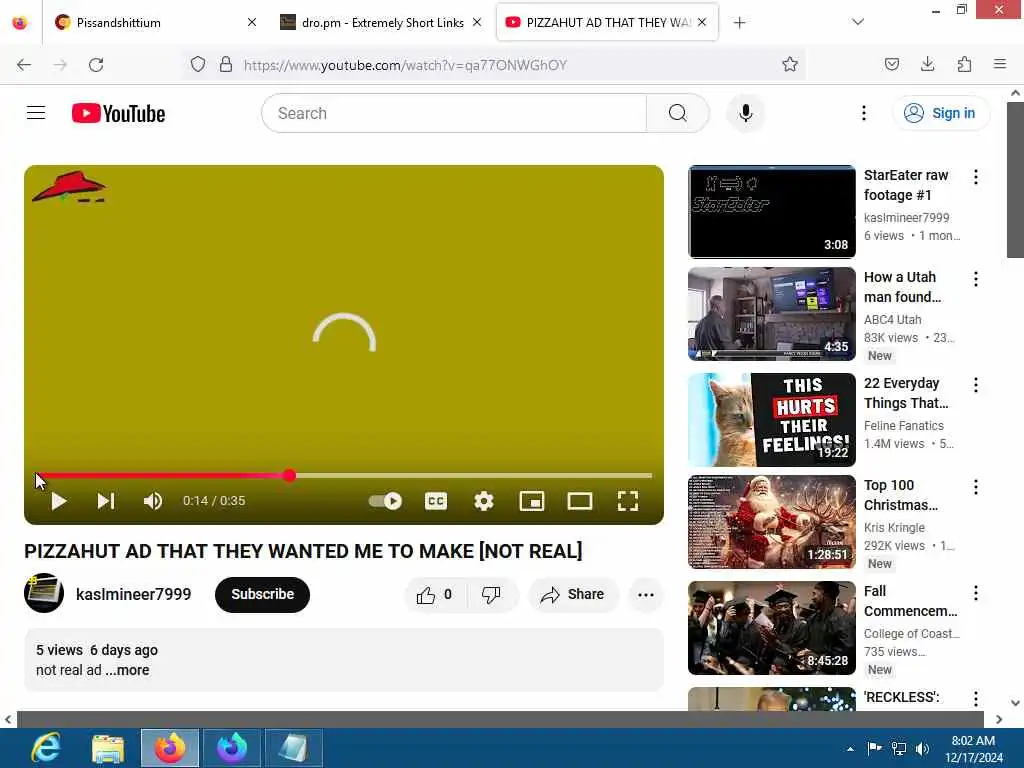The image size is (1024, 768).
Task: Open the YouTube hamburger guide menu
Action: click(36, 113)
